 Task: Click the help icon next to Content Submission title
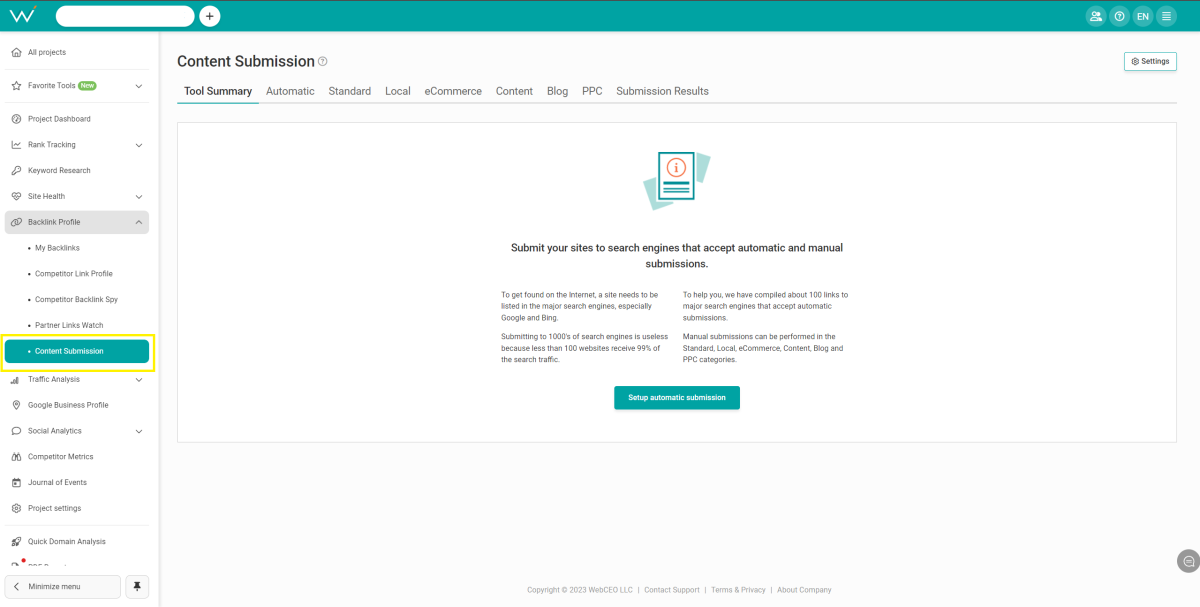click(x=323, y=62)
